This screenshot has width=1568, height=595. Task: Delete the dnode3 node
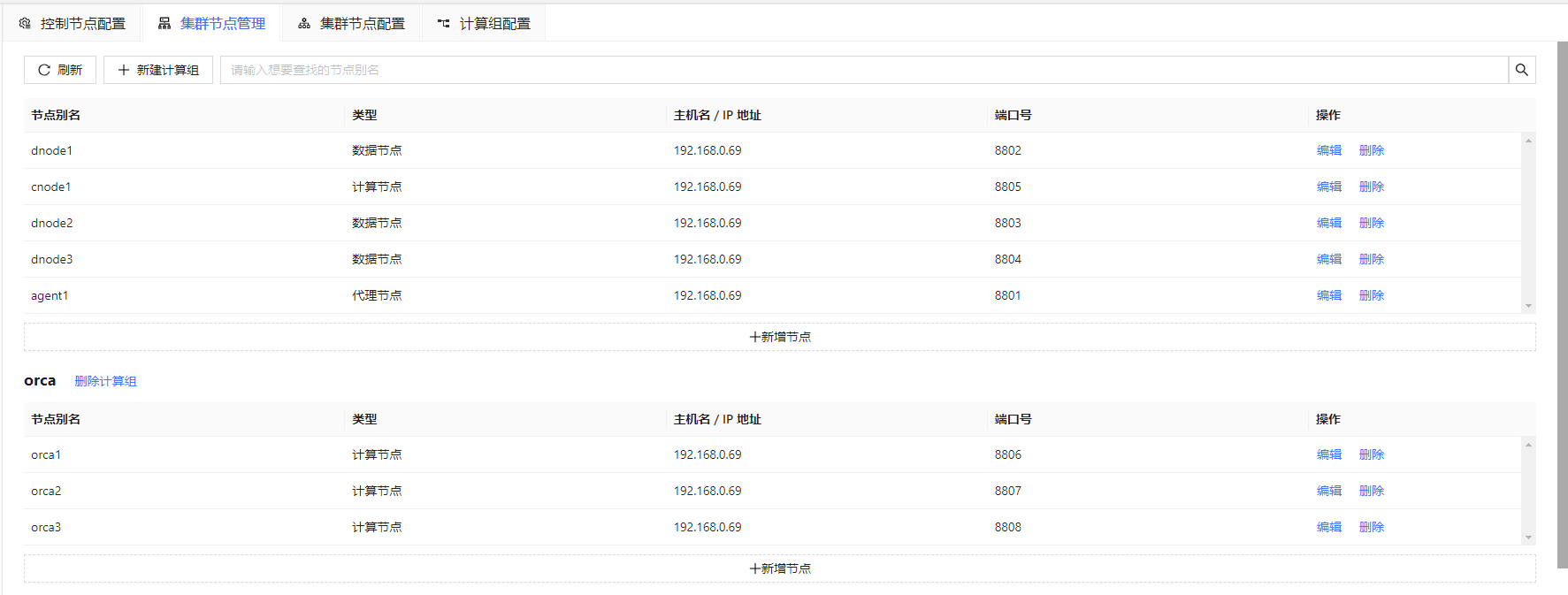pyautogui.click(x=1371, y=259)
